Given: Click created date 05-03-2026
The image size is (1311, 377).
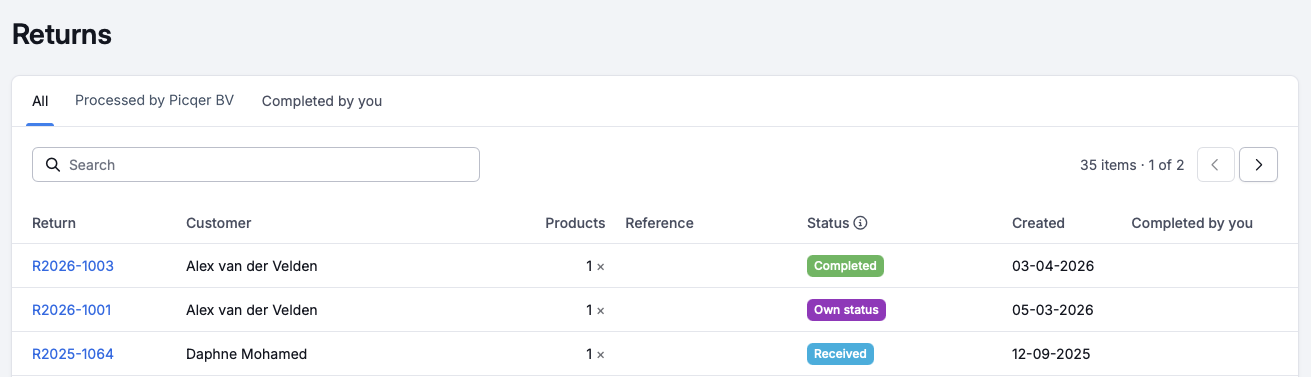Looking at the screenshot, I should pos(1053,310).
